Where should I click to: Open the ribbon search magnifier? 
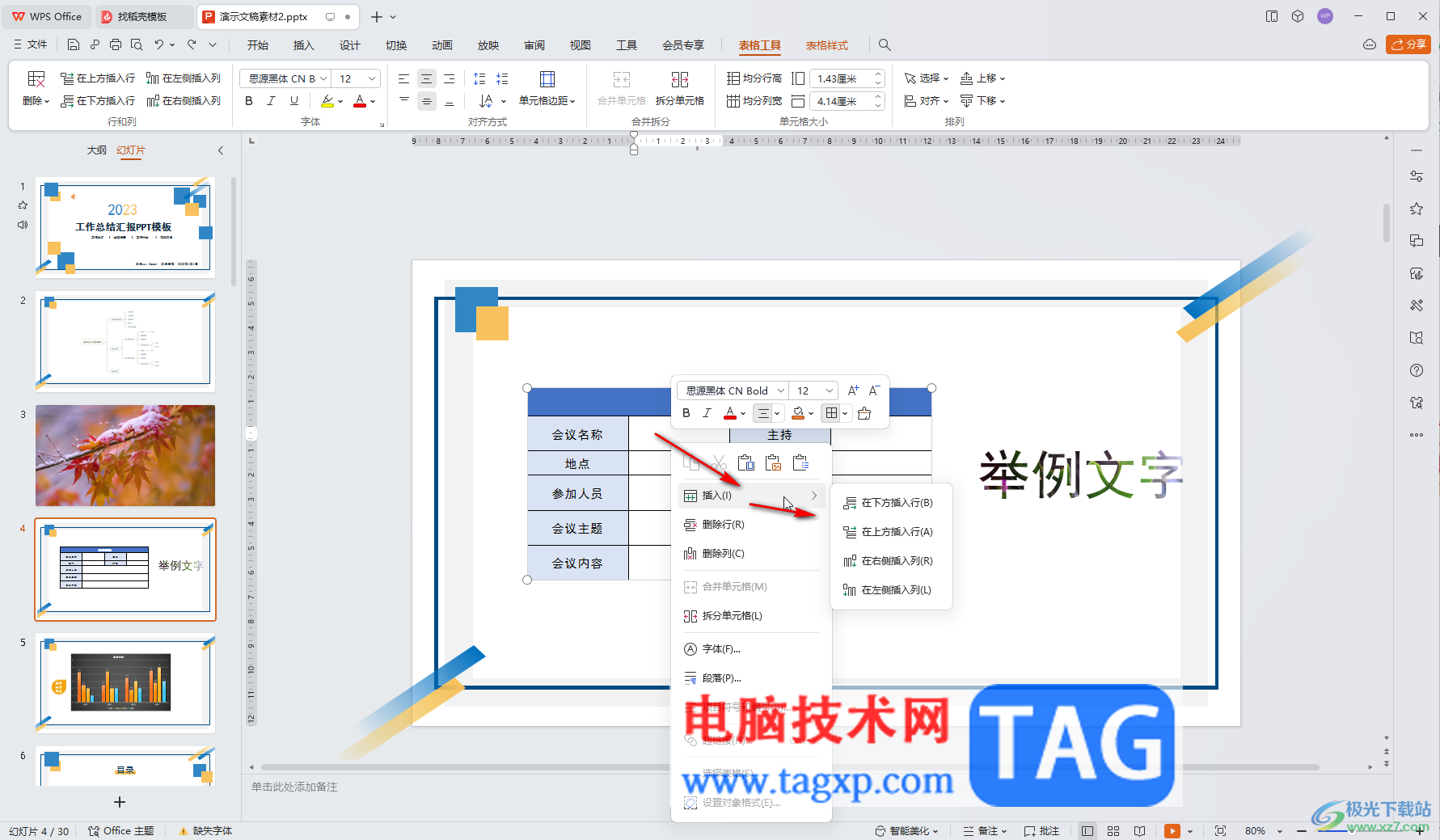point(885,45)
